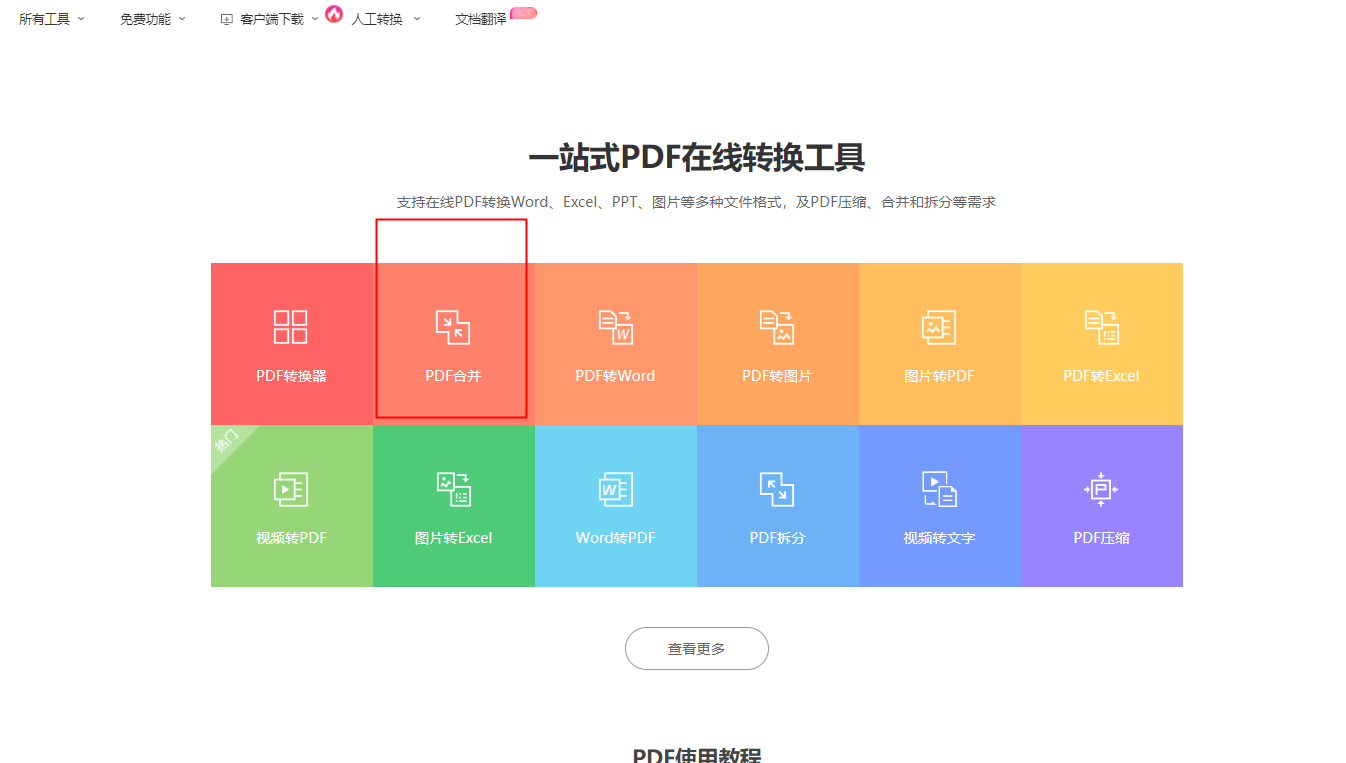This screenshot has height=763, width=1346.
Task: Click the 查看更多 button
Action: 697,649
